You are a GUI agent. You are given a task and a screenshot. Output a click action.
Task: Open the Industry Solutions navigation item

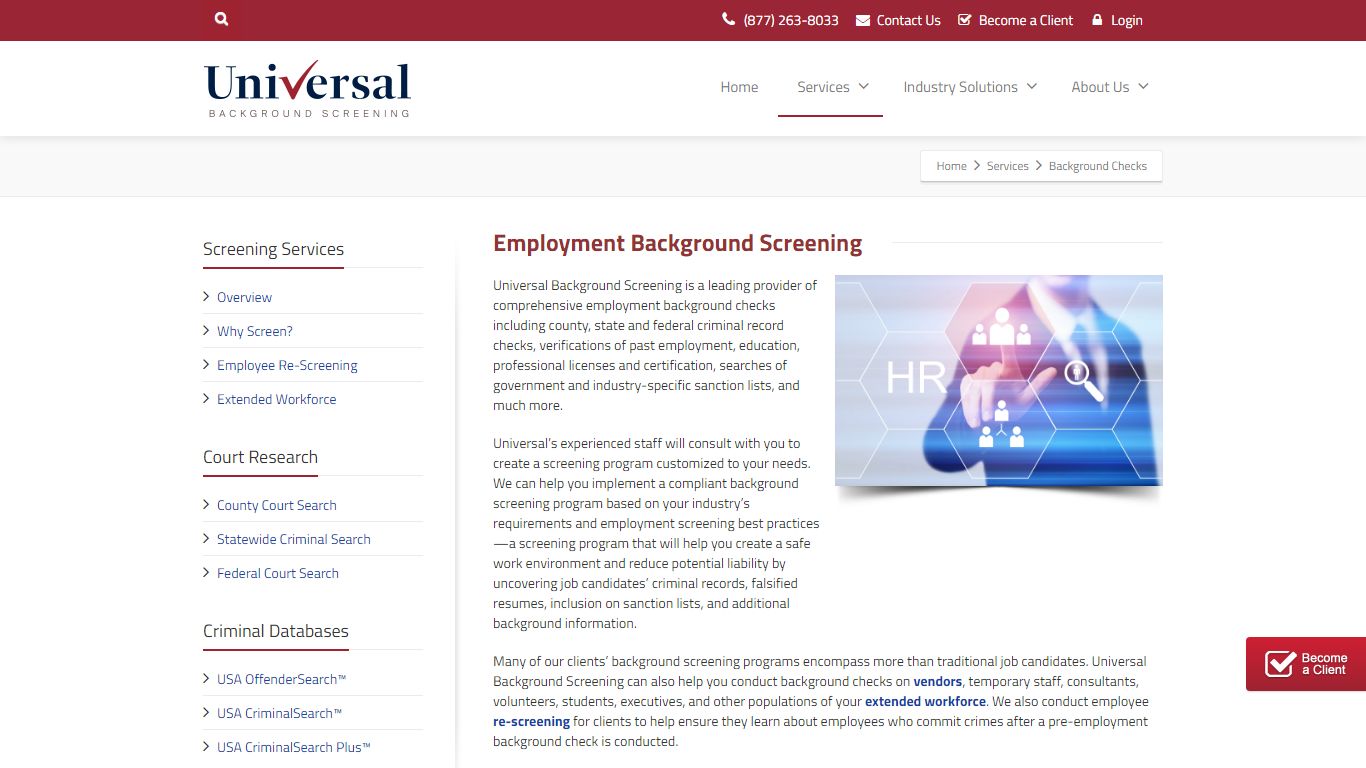pyautogui.click(x=960, y=87)
